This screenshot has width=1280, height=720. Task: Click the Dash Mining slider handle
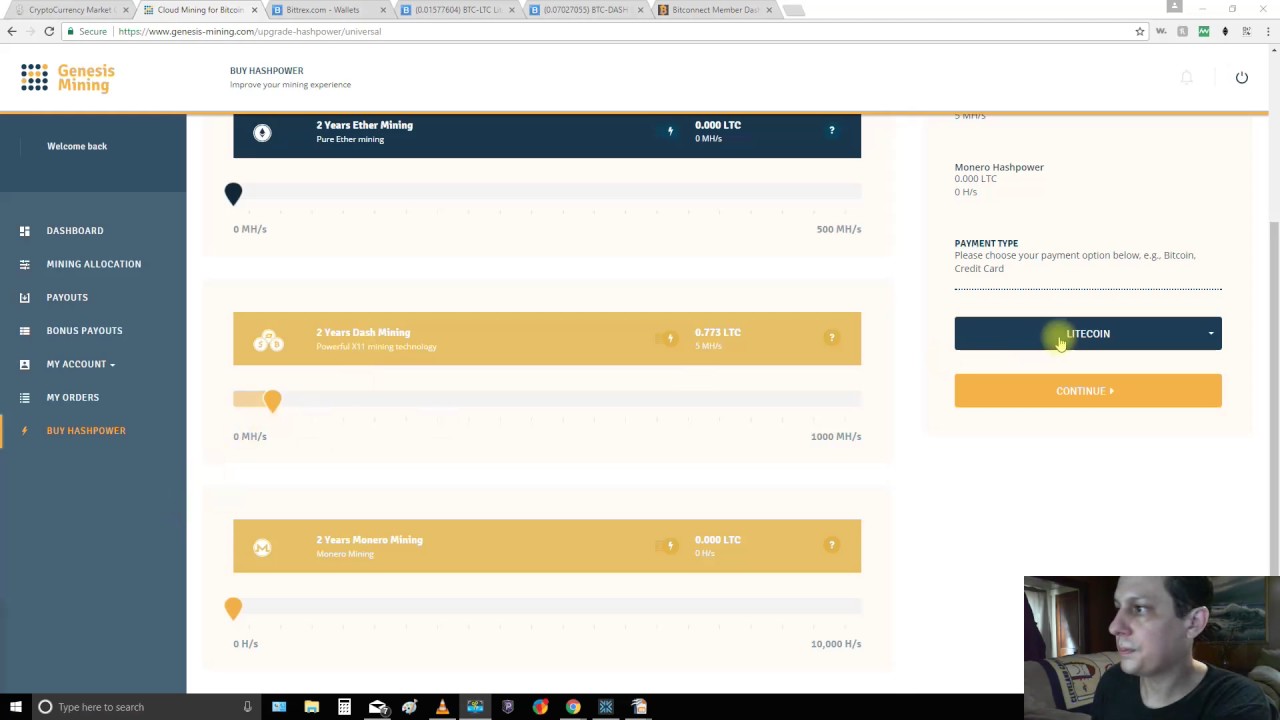point(272,400)
